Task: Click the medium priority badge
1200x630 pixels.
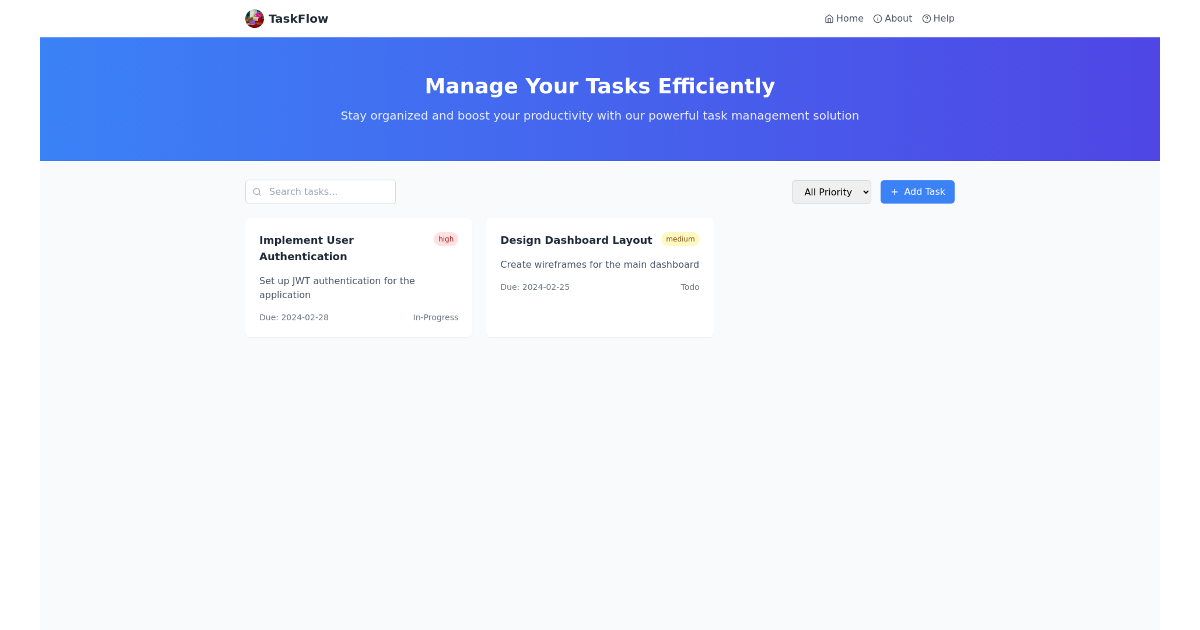Action: pos(680,239)
